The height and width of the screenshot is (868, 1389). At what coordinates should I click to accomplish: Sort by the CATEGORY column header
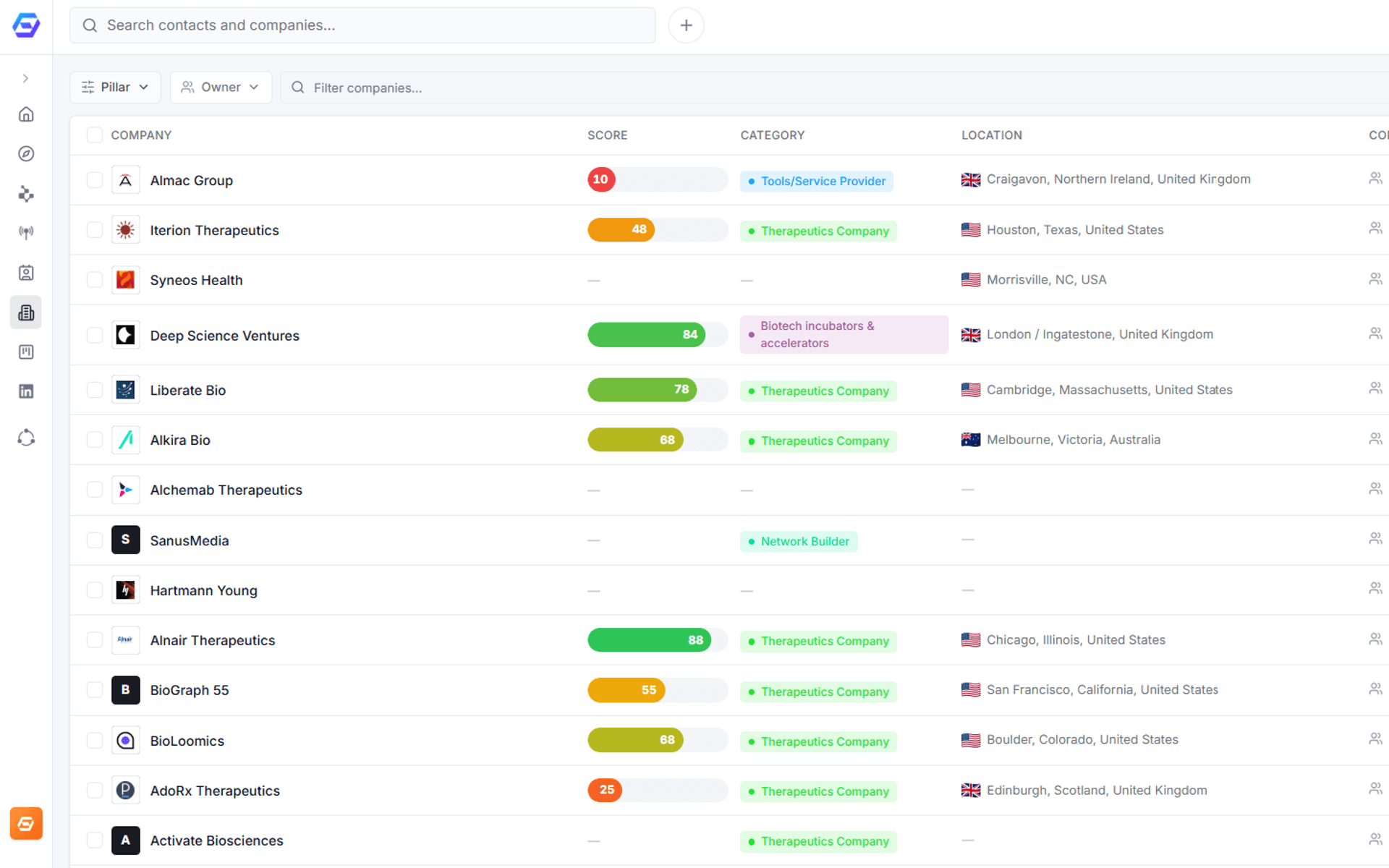tap(772, 135)
